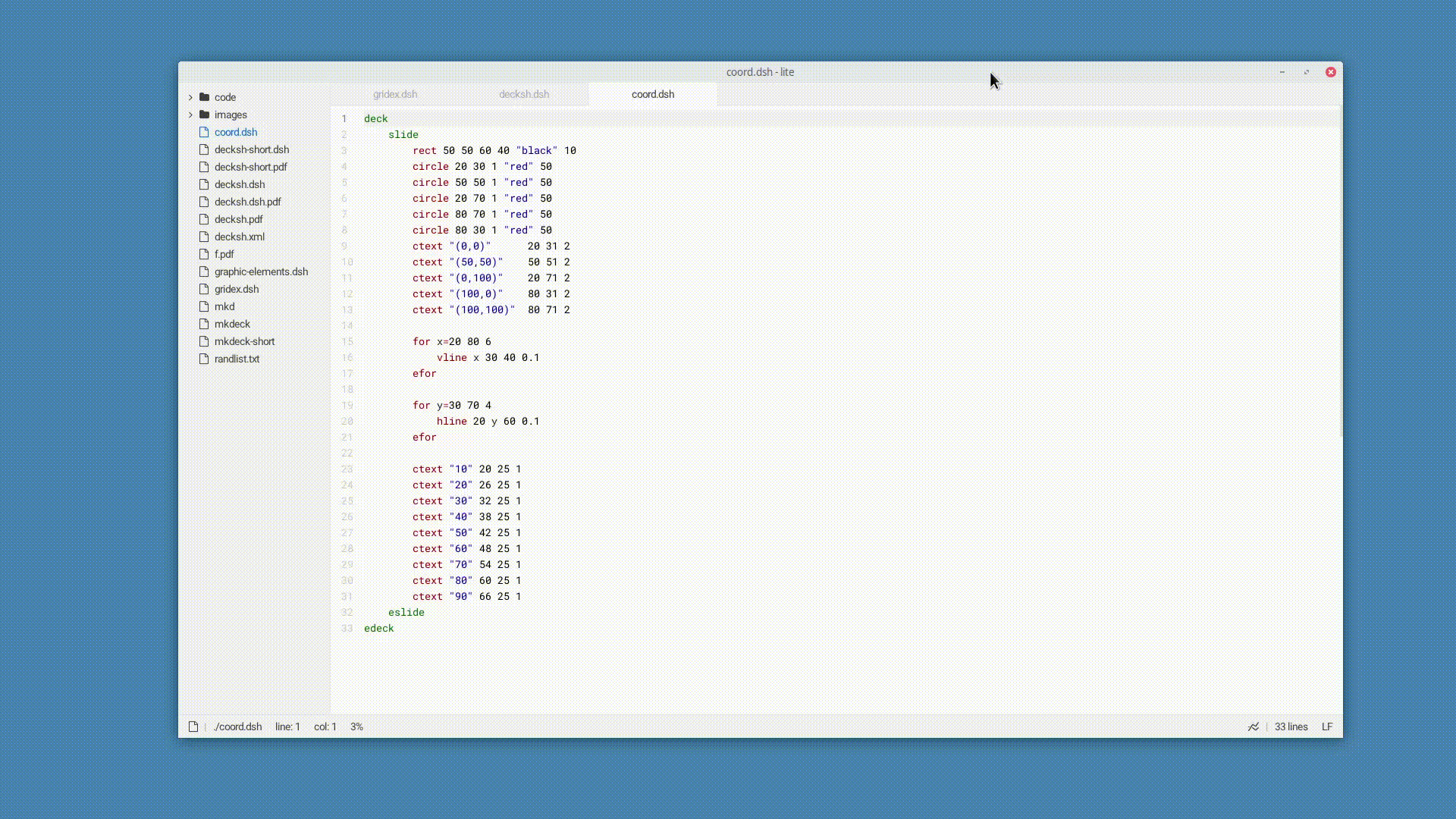
Task: Switch to the gridex.dsh tab
Action: 394,94
